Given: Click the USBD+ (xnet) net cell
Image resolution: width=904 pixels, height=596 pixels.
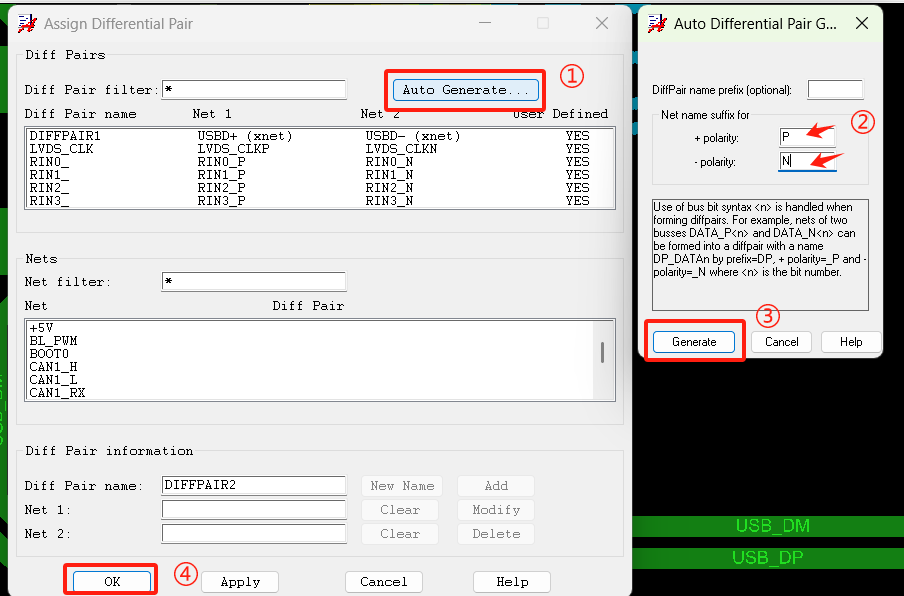Looking at the screenshot, I should [x=245, y=136].
